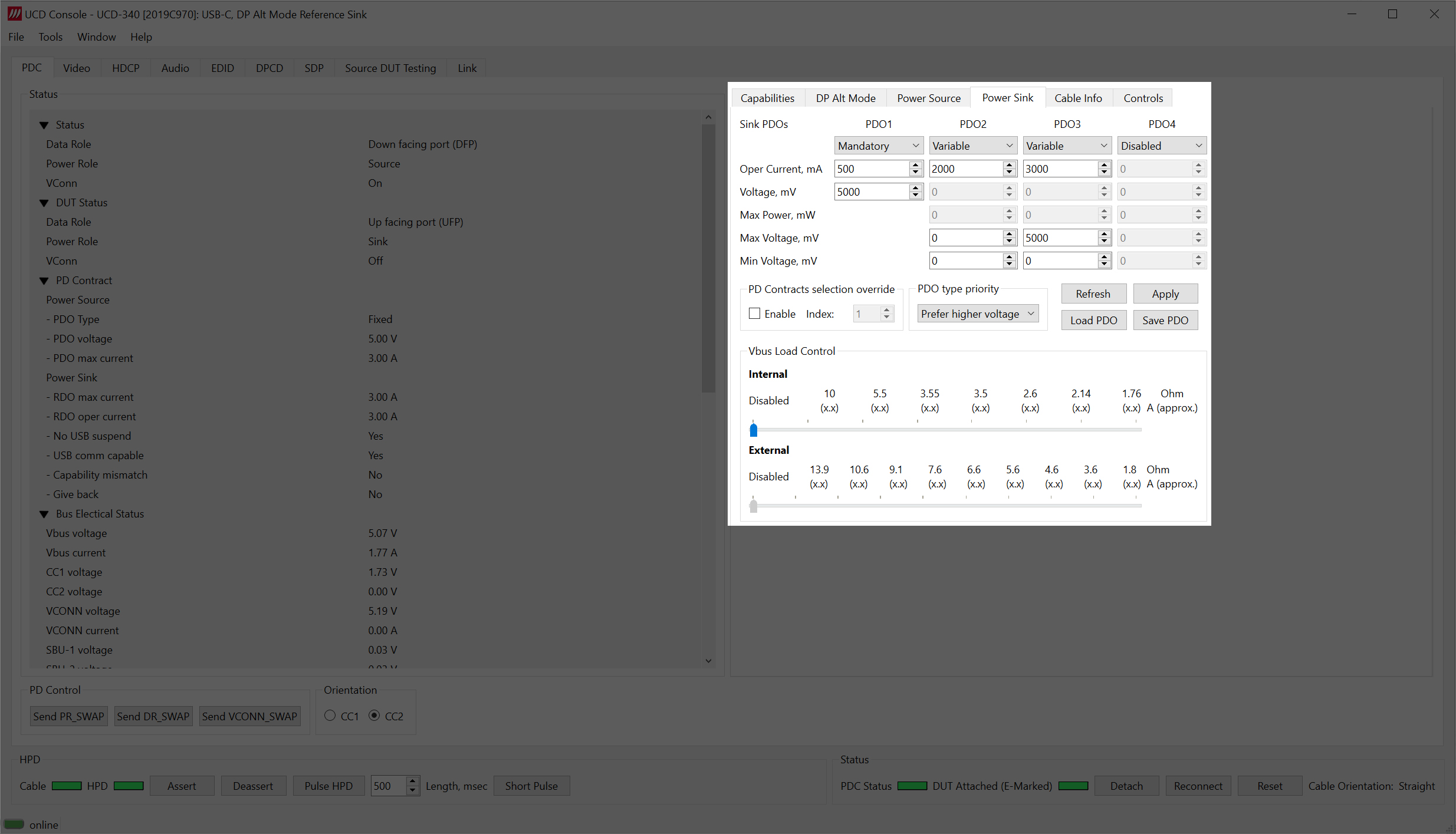The width and height of the screenshot is (1456, 834).
Task: Switch to the Link tab
Action: [467, 68]
